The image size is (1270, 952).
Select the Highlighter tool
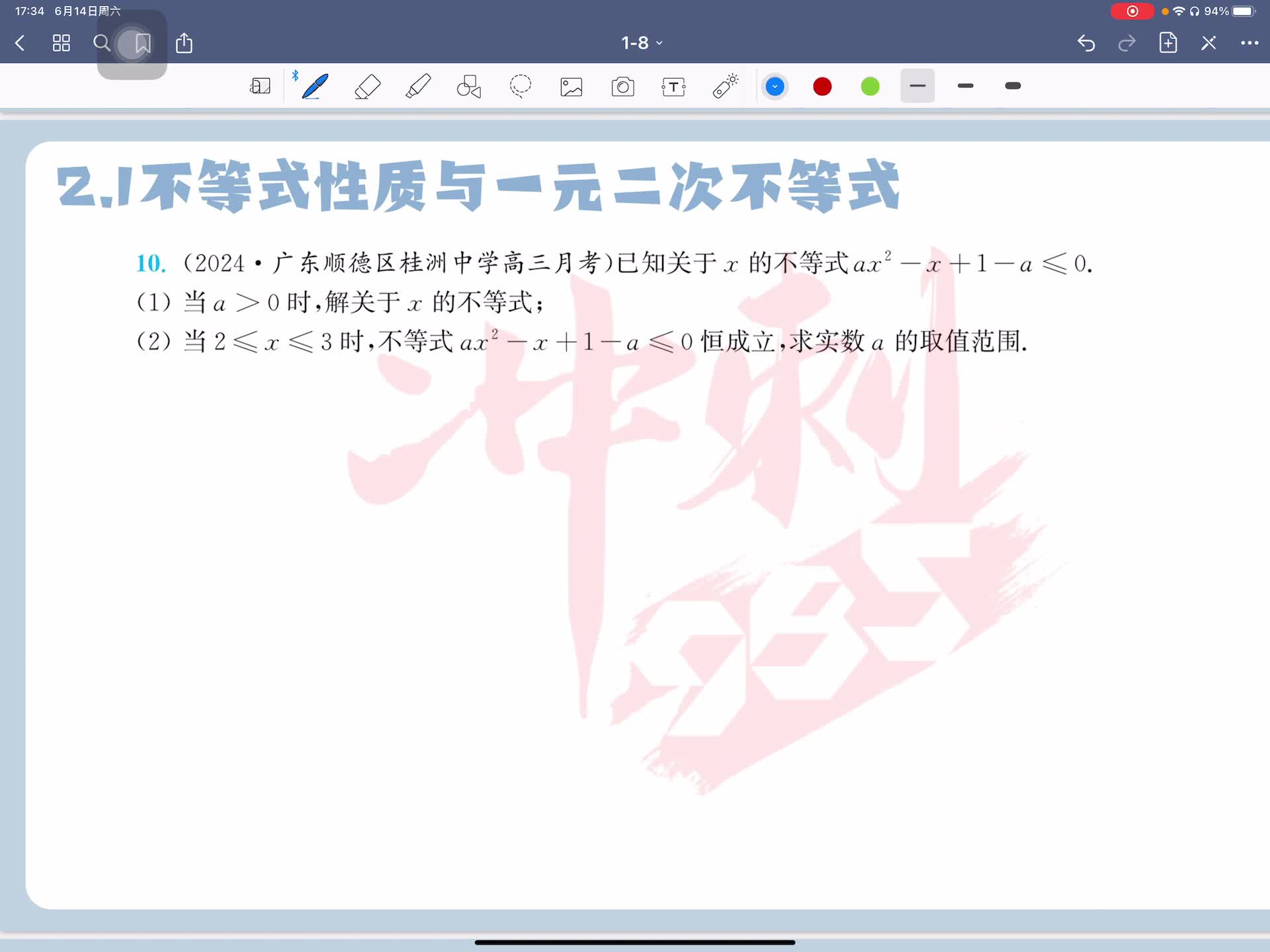[418, 87]
